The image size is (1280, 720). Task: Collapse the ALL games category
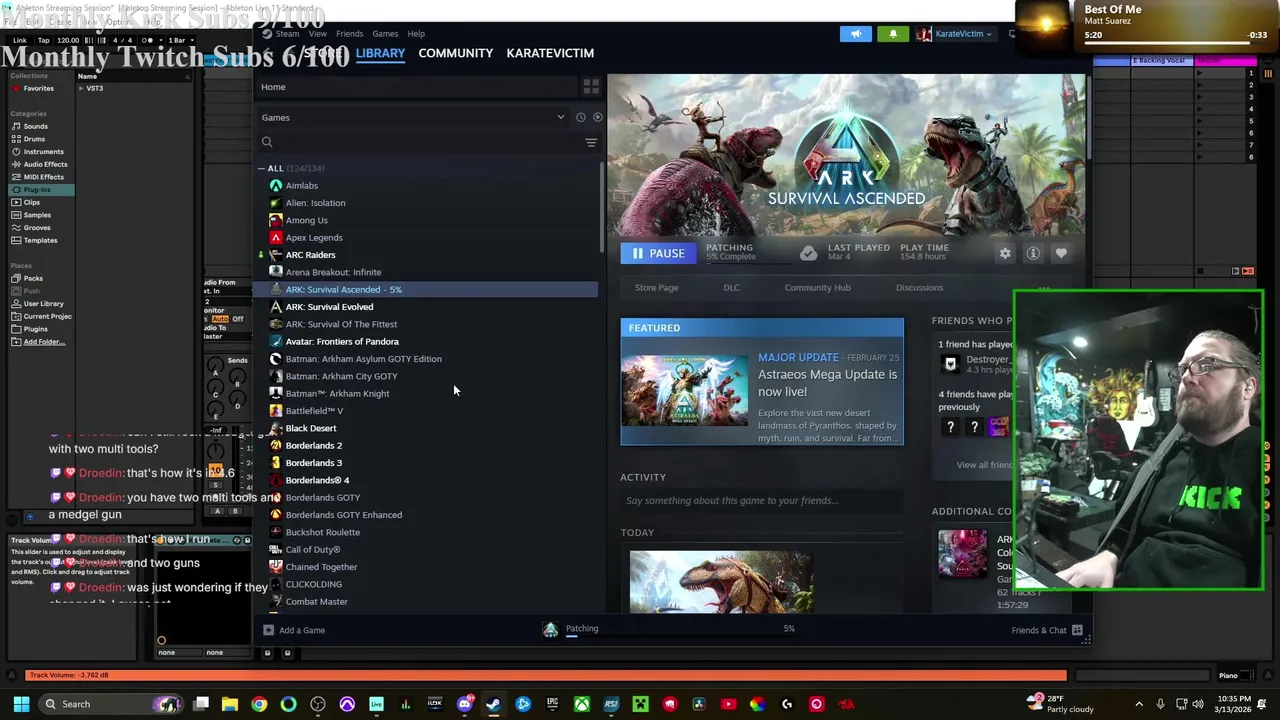click(x=261, y=168)
